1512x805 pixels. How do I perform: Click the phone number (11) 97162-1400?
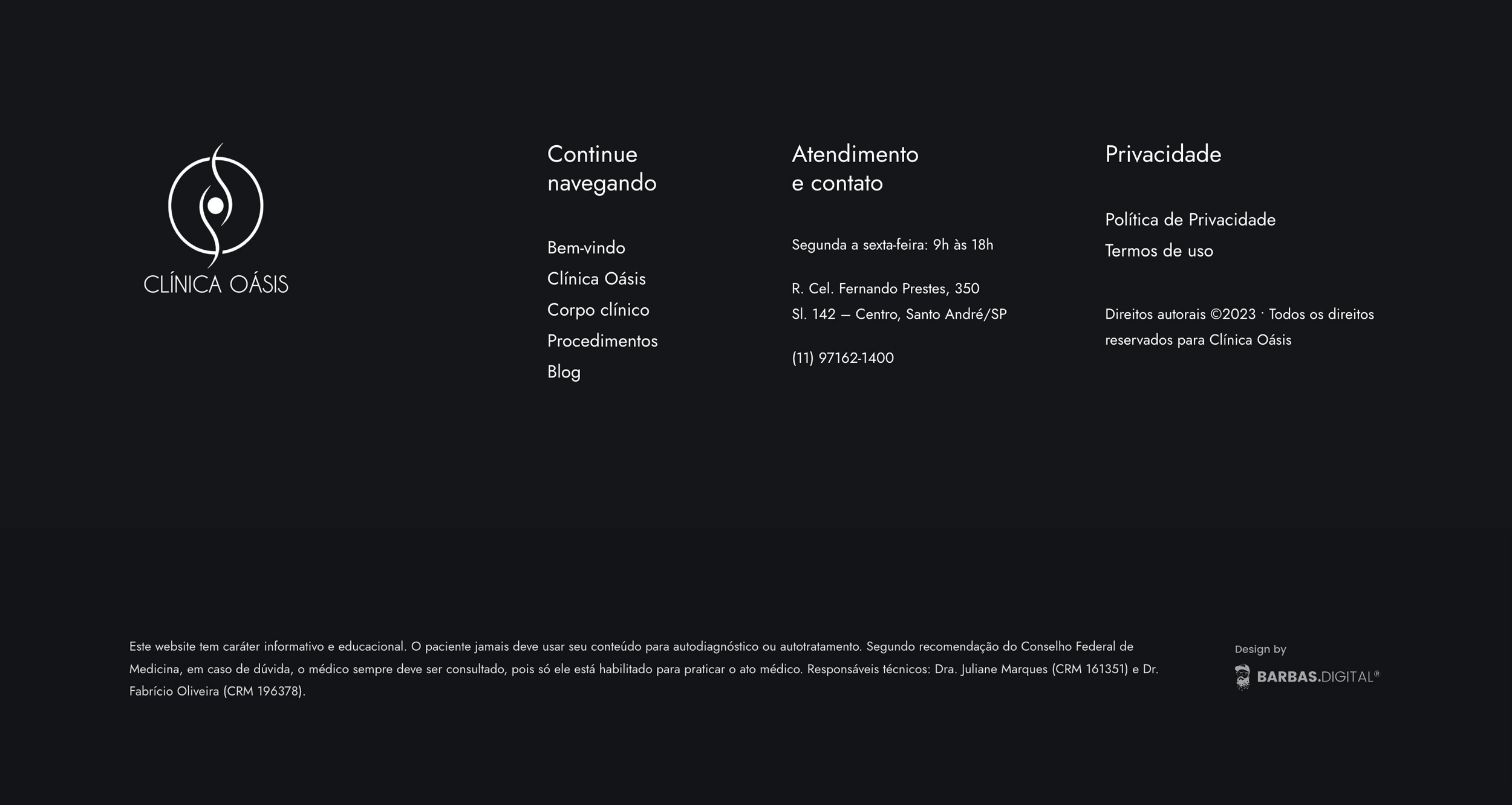coord(842,358)
